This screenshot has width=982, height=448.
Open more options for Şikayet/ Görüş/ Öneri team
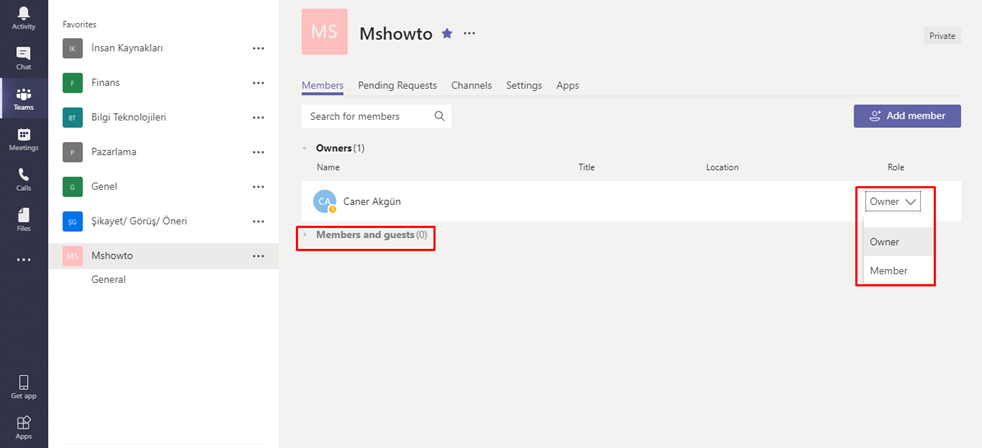pyautogui.click(x=258, y=221)
